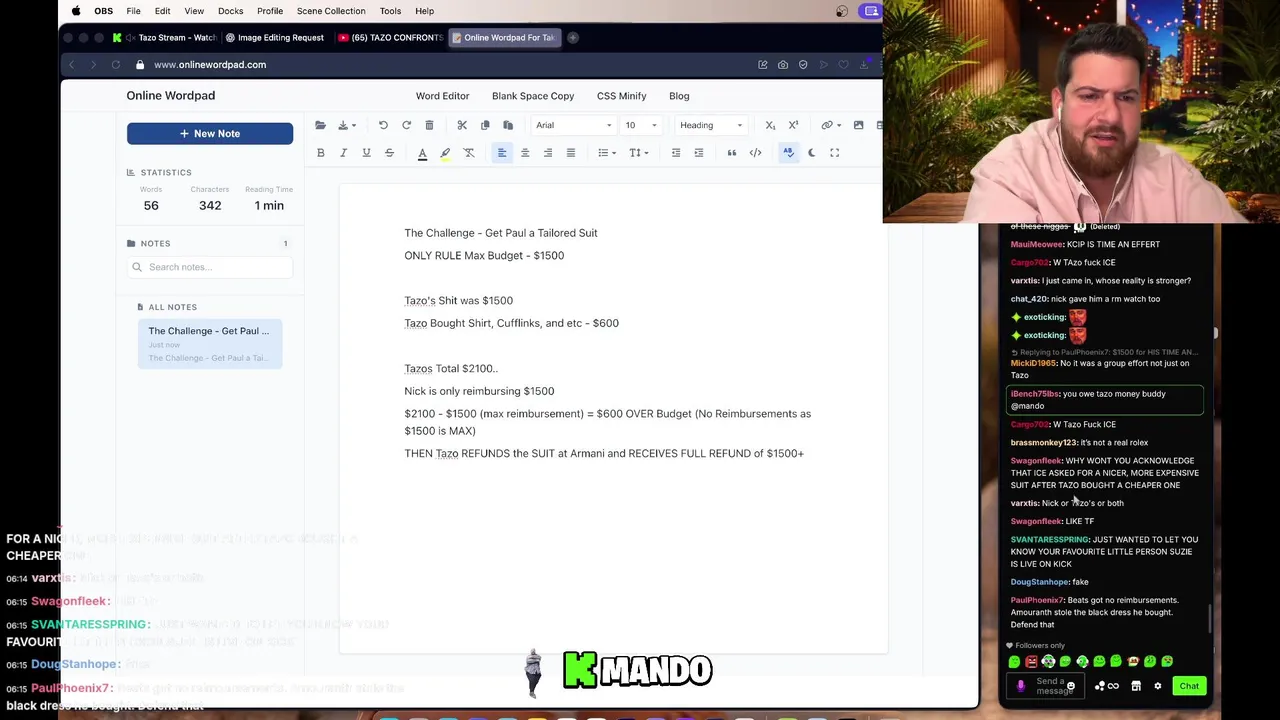Open the OBS Help menu
This screenshot has width=1280, height=720.
click(x=424, y=11)
